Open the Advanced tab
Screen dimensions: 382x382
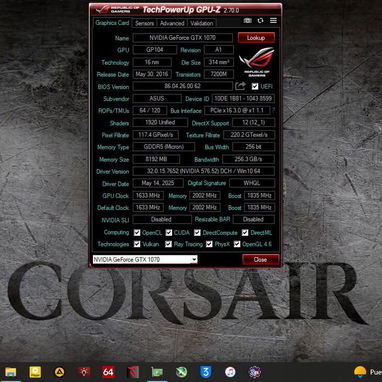(x=172, y=23)
